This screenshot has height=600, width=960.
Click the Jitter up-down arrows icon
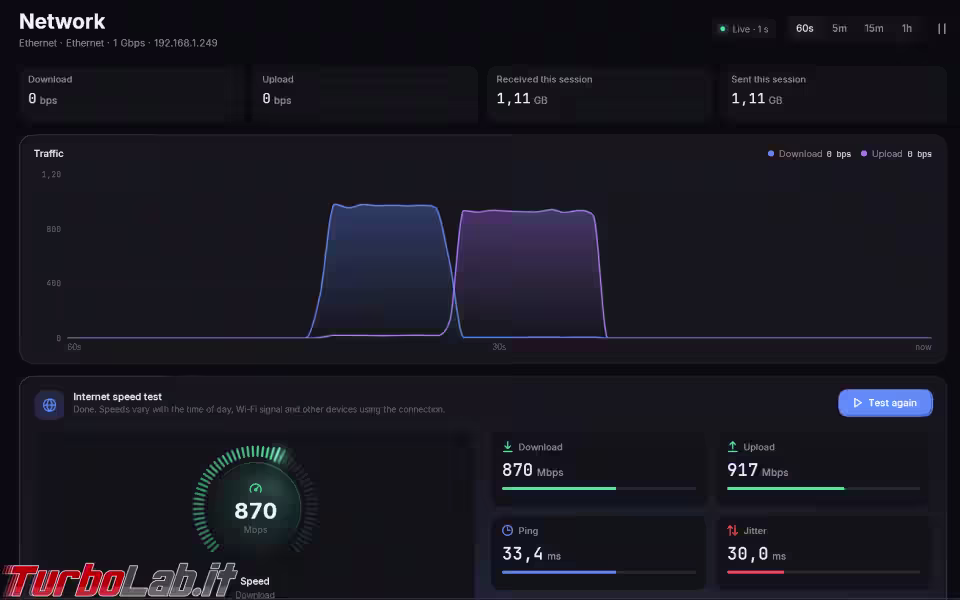click(x=732, y=530)
